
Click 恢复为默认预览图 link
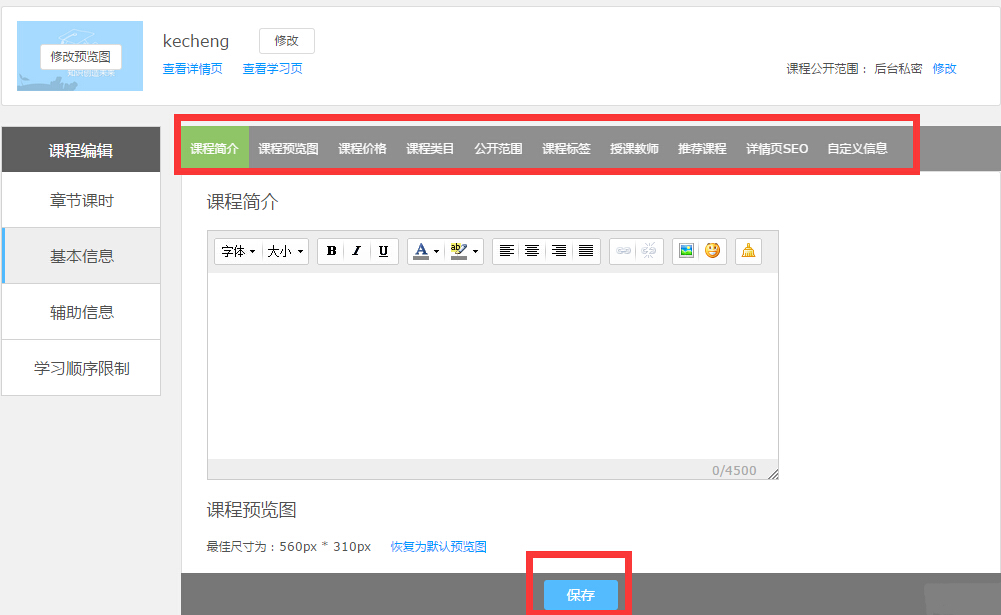click(x=438, y=547)
